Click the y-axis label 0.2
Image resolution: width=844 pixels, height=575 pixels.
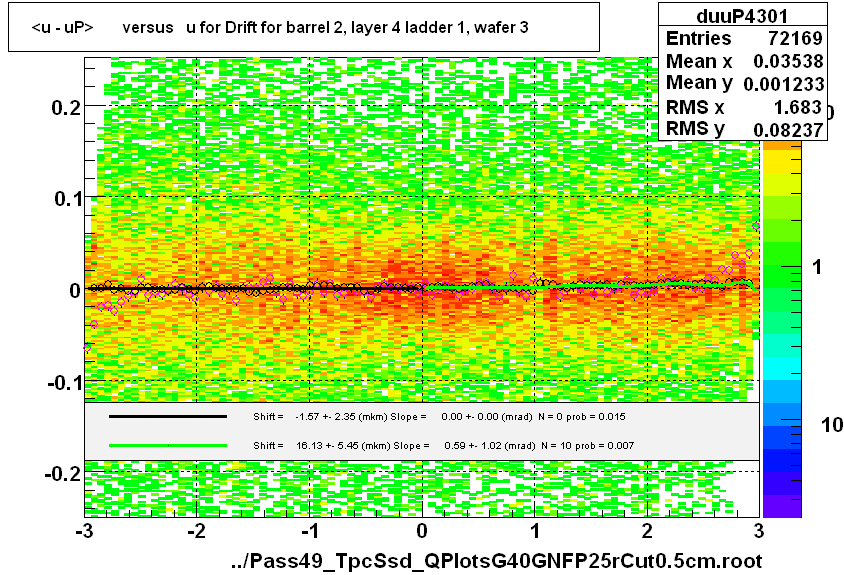[67, 107]
